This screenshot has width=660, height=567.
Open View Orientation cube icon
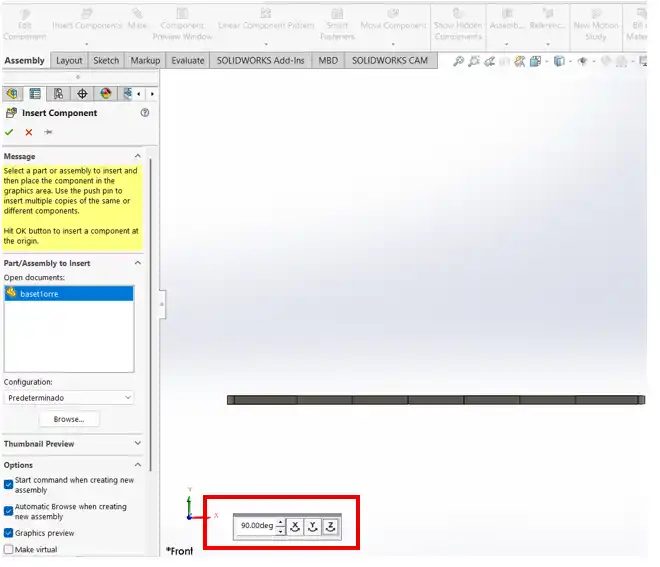(x=535, y=61)
